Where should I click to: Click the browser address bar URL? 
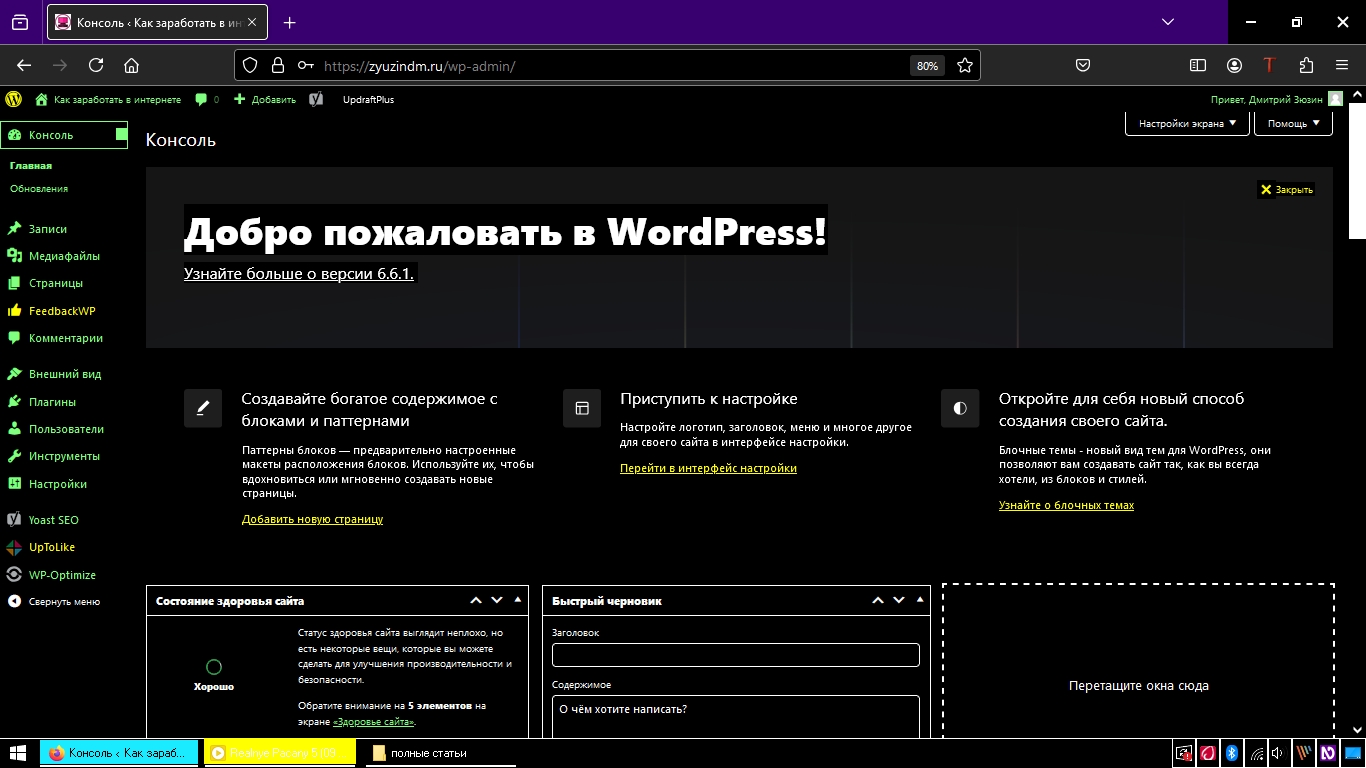coord(420,66)
